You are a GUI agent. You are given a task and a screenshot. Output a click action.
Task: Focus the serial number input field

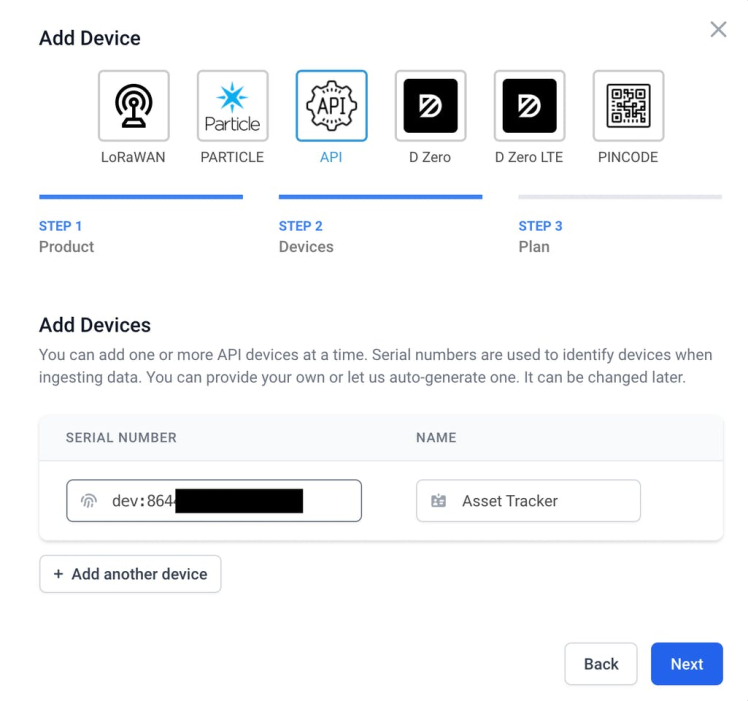[214, 501]
